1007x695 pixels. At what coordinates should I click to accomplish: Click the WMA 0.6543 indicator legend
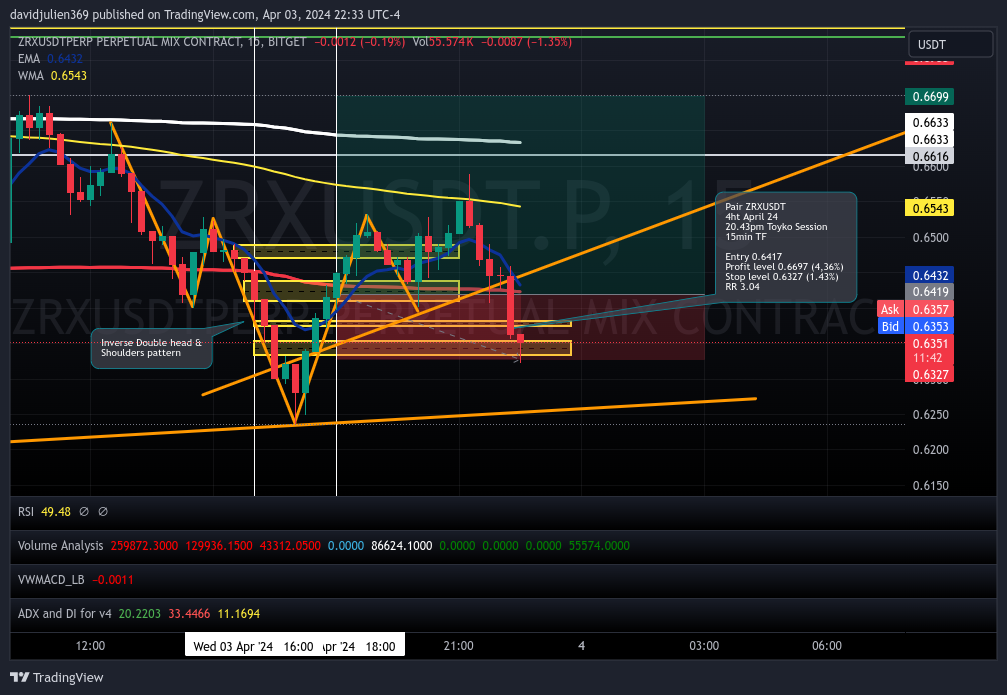pyautogui.click(x=52, y=76)
